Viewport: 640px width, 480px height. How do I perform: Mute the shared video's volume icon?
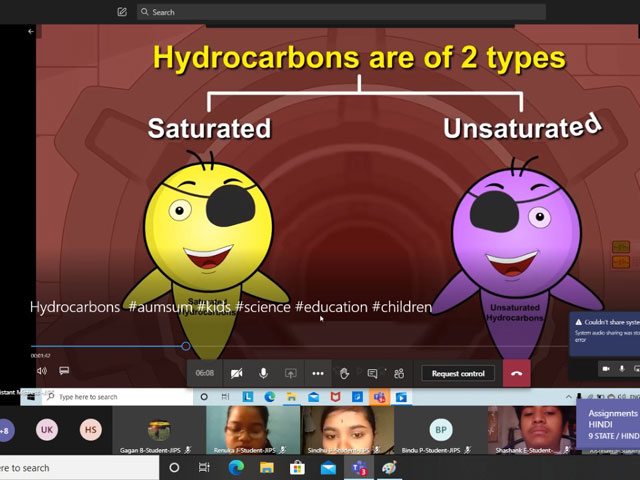(x=42, y=371)
